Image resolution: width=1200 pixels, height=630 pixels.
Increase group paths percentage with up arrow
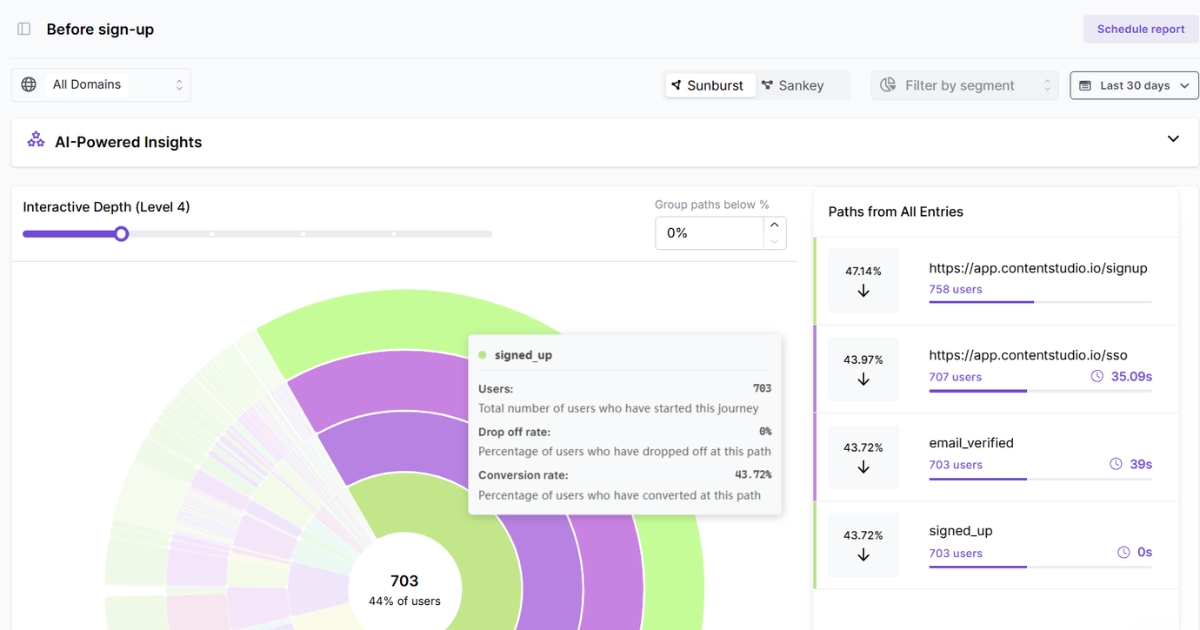[774, 225]
